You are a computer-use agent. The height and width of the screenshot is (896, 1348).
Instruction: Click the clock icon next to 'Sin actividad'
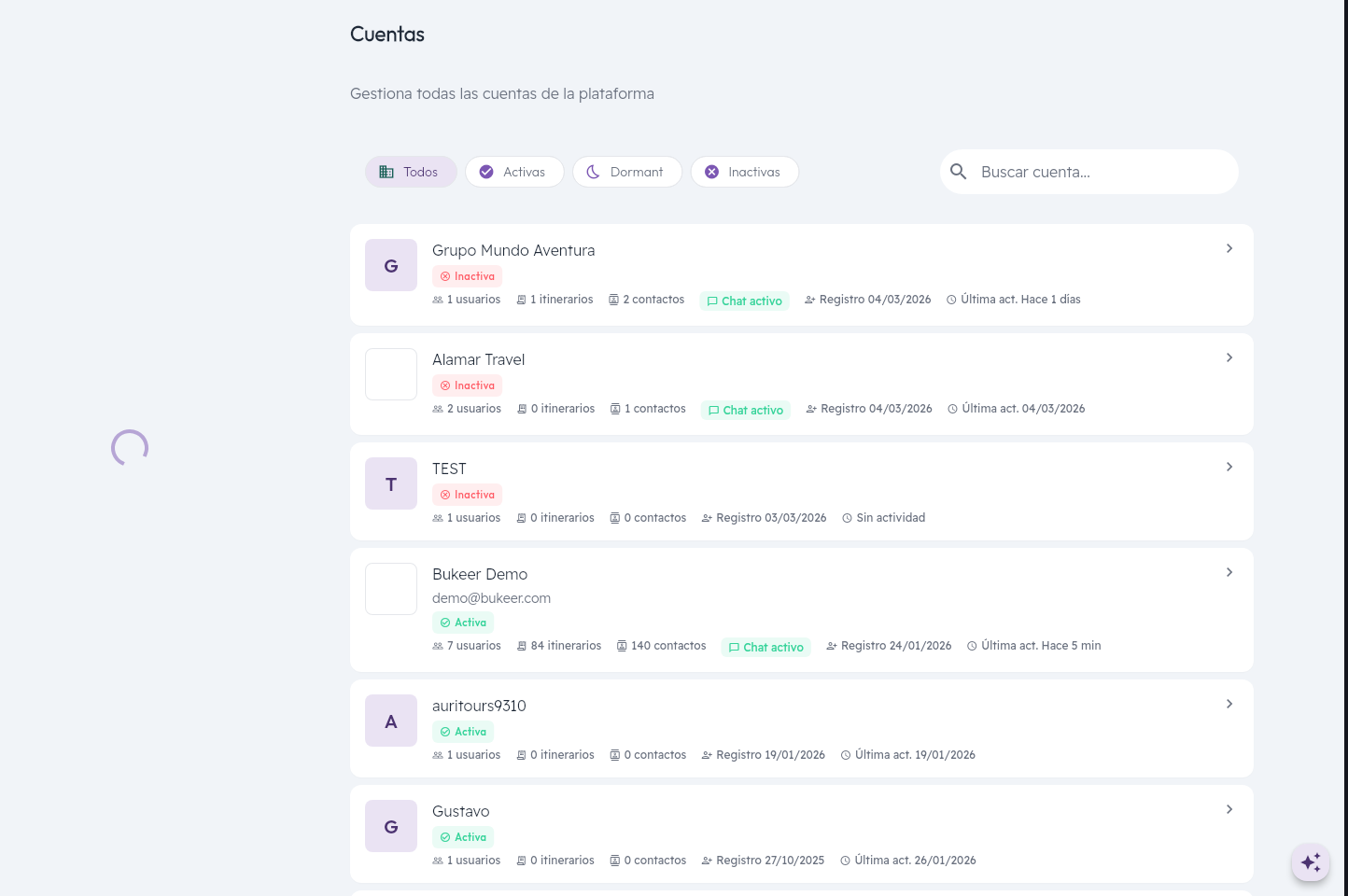(x=847, y=517)
